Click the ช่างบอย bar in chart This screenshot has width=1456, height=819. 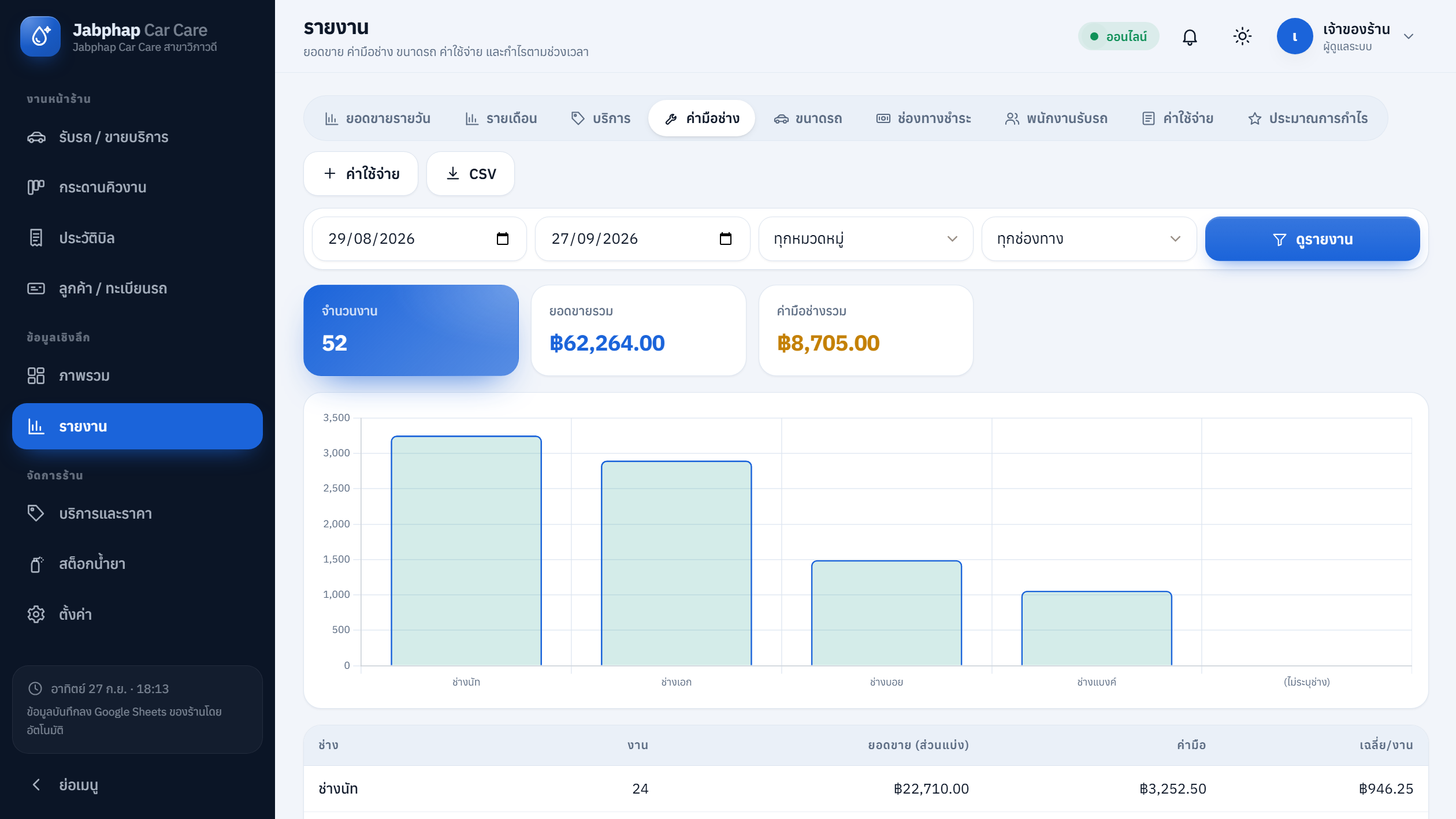click(886, 613)
